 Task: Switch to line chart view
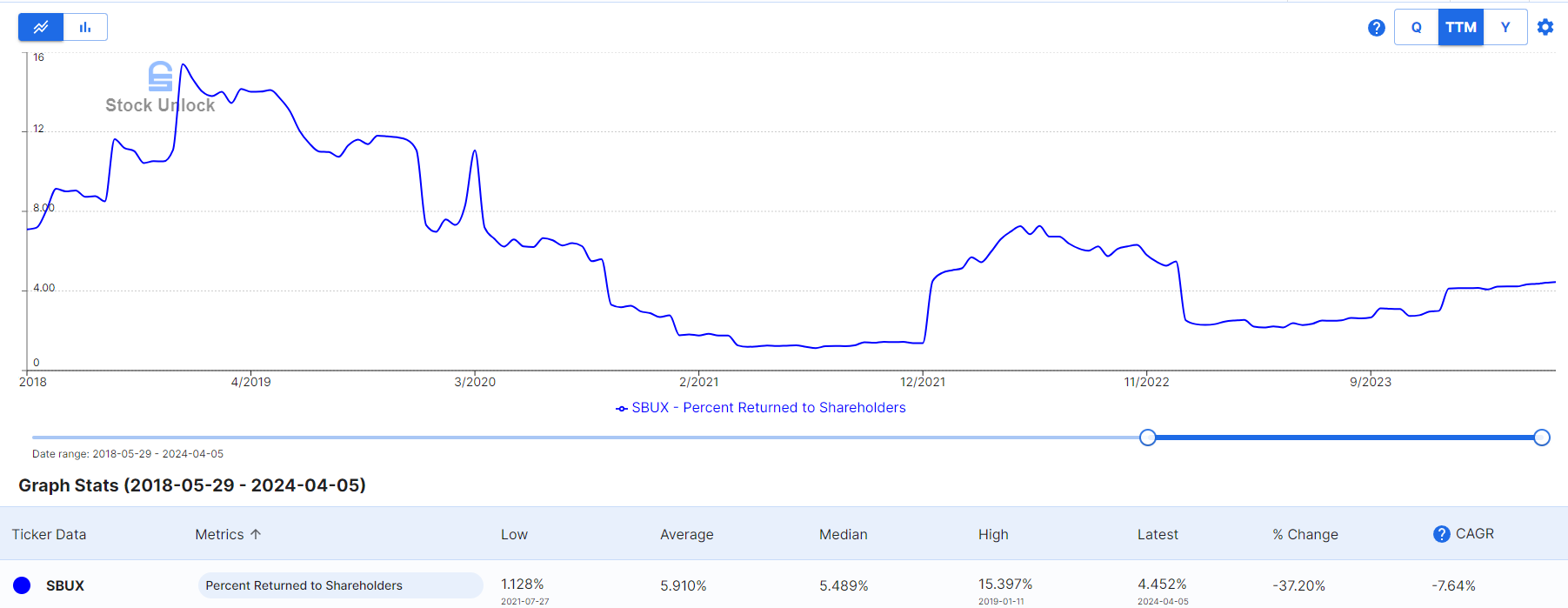41,27
